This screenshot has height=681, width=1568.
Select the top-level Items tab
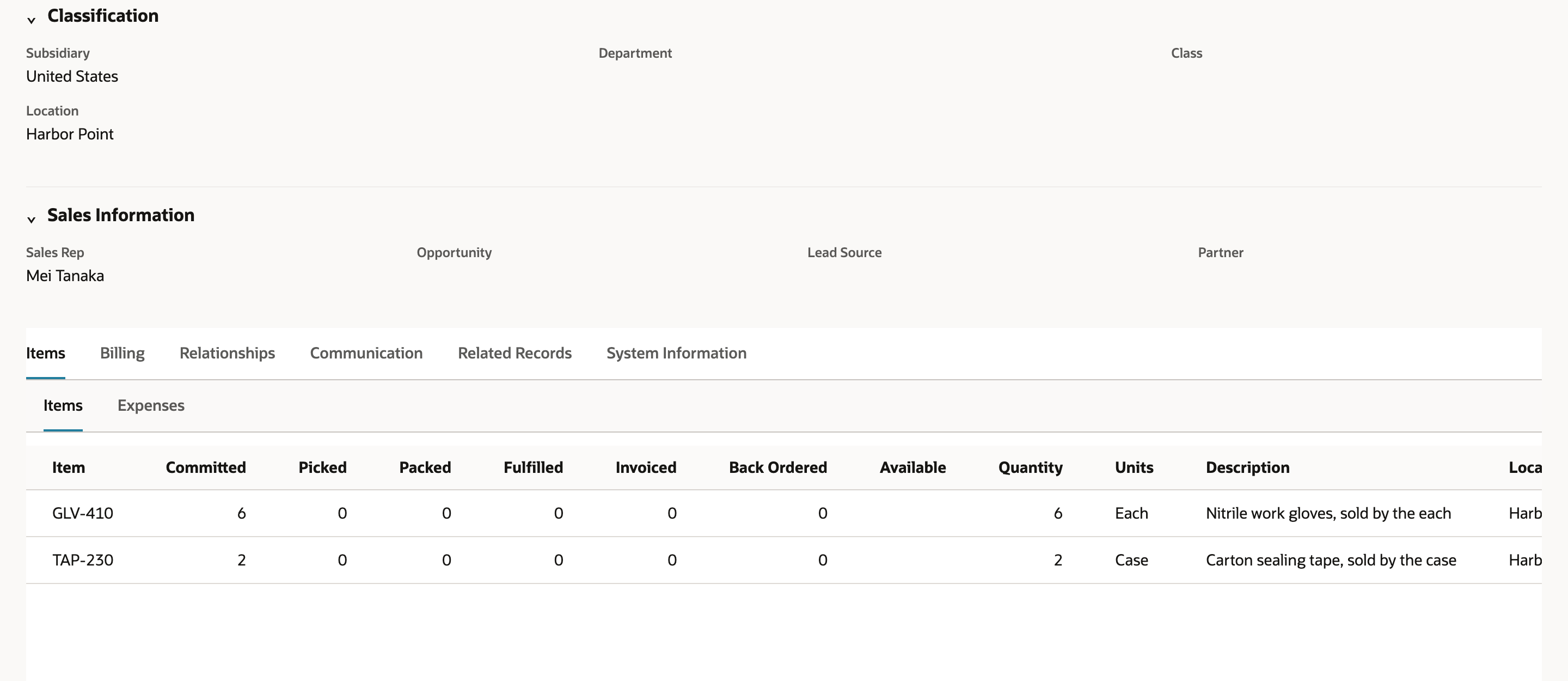(46, 352)
